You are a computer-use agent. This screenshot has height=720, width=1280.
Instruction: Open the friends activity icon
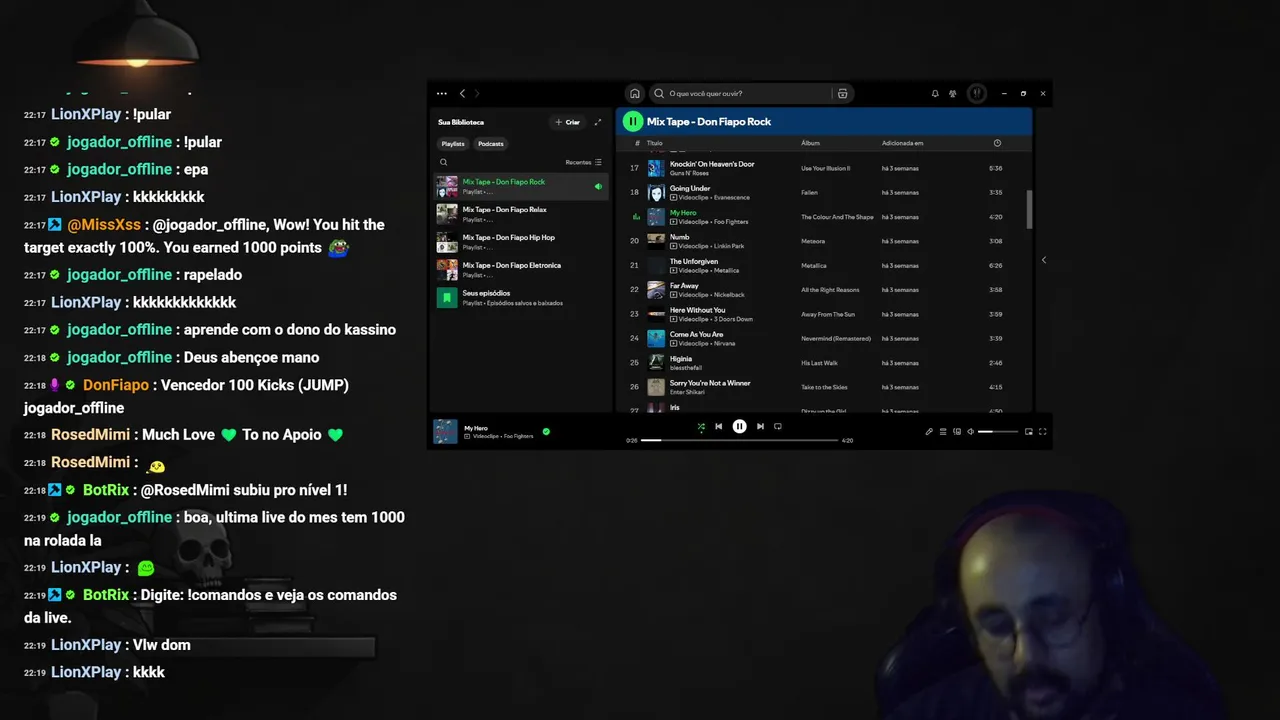pos(953,94)
